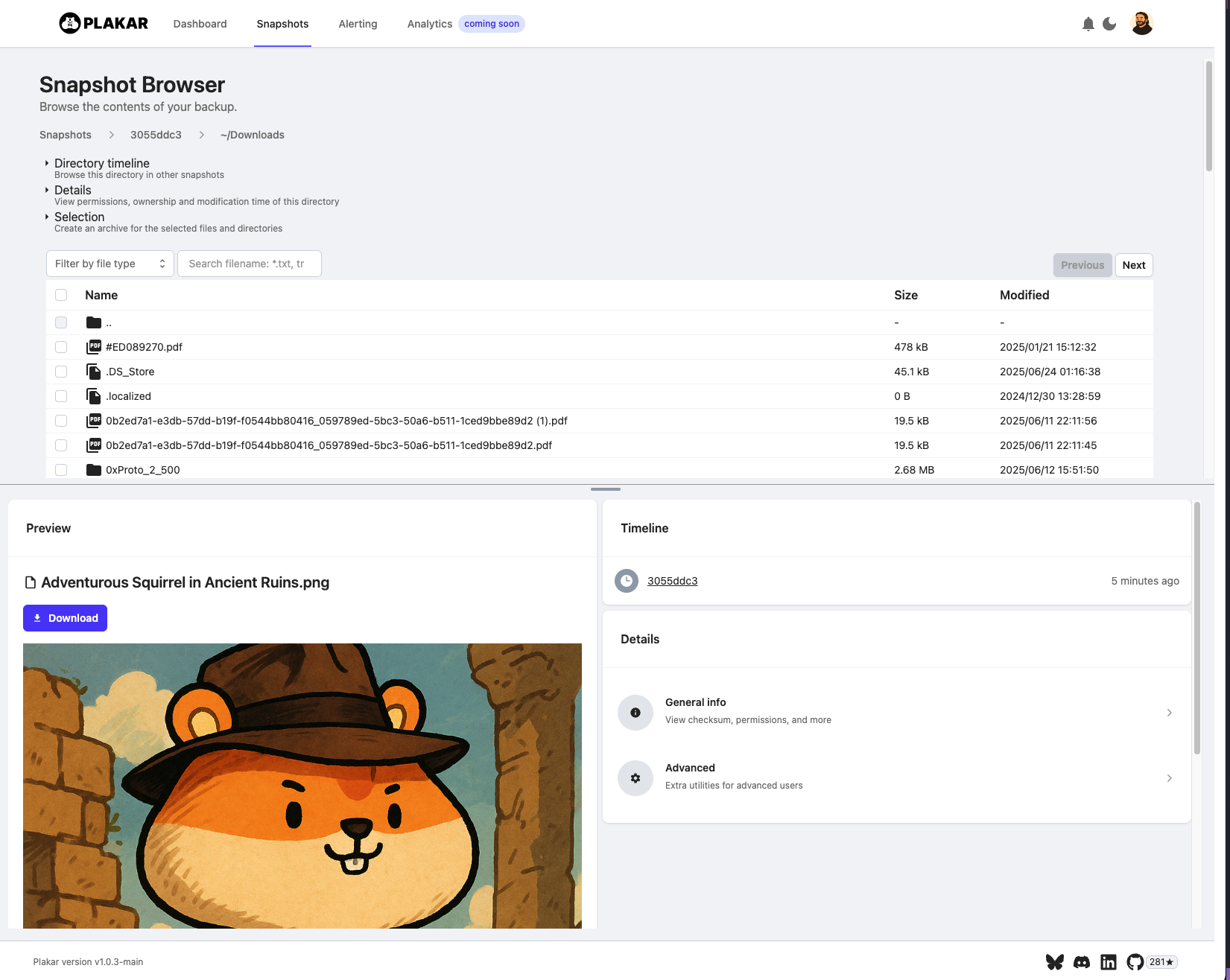Click the 0xProto_2_500 folder icon
Screen dimensions: 1230x980
(94, 470)
